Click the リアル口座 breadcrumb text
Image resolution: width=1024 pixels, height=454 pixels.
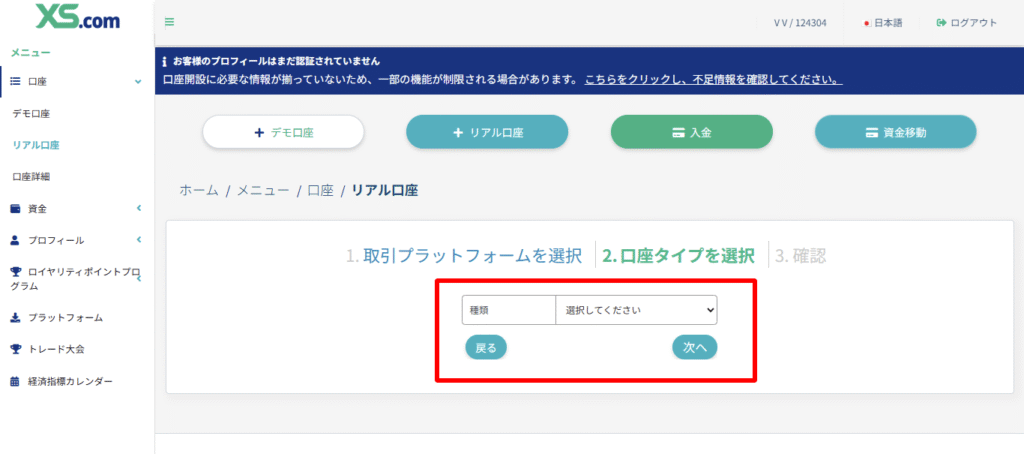pyautogui.click(x=385, y=191)
